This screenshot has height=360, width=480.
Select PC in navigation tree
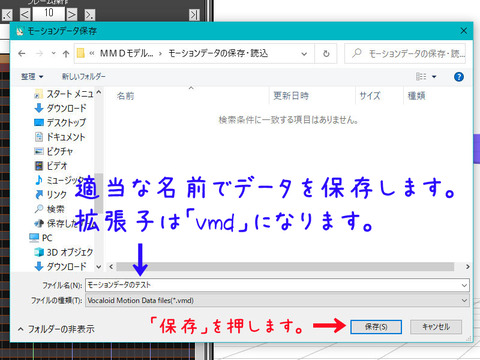(x=41, y=238)
